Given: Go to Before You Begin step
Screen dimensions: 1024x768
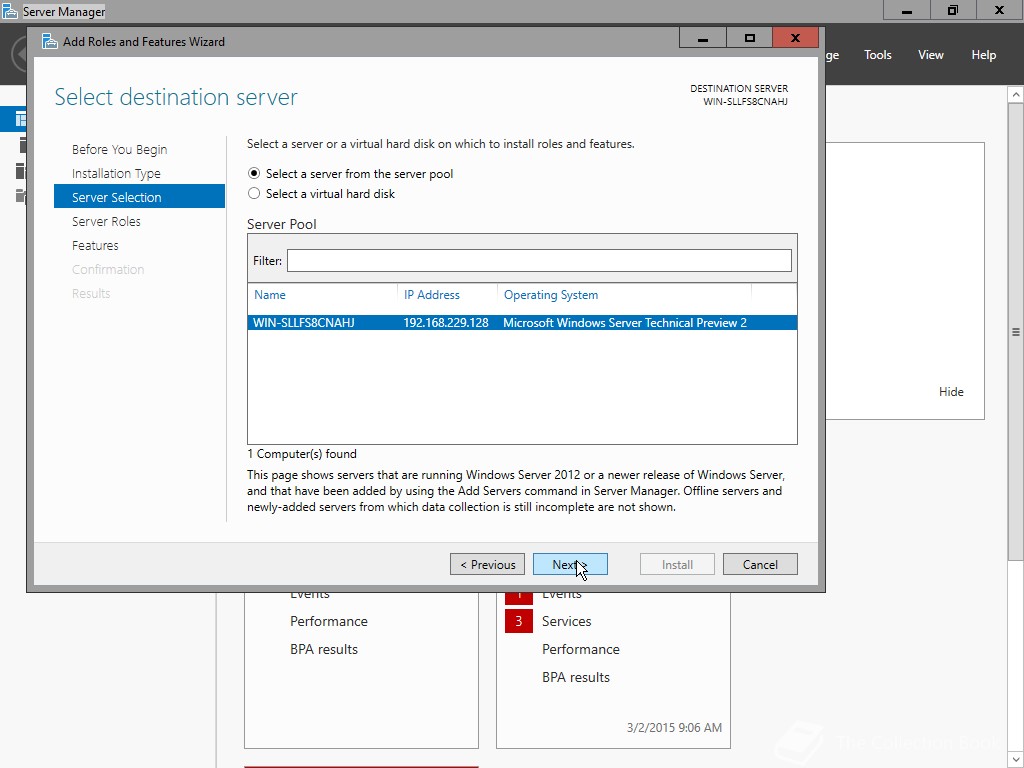Looking at the screenshot, I should pos(120,150).
